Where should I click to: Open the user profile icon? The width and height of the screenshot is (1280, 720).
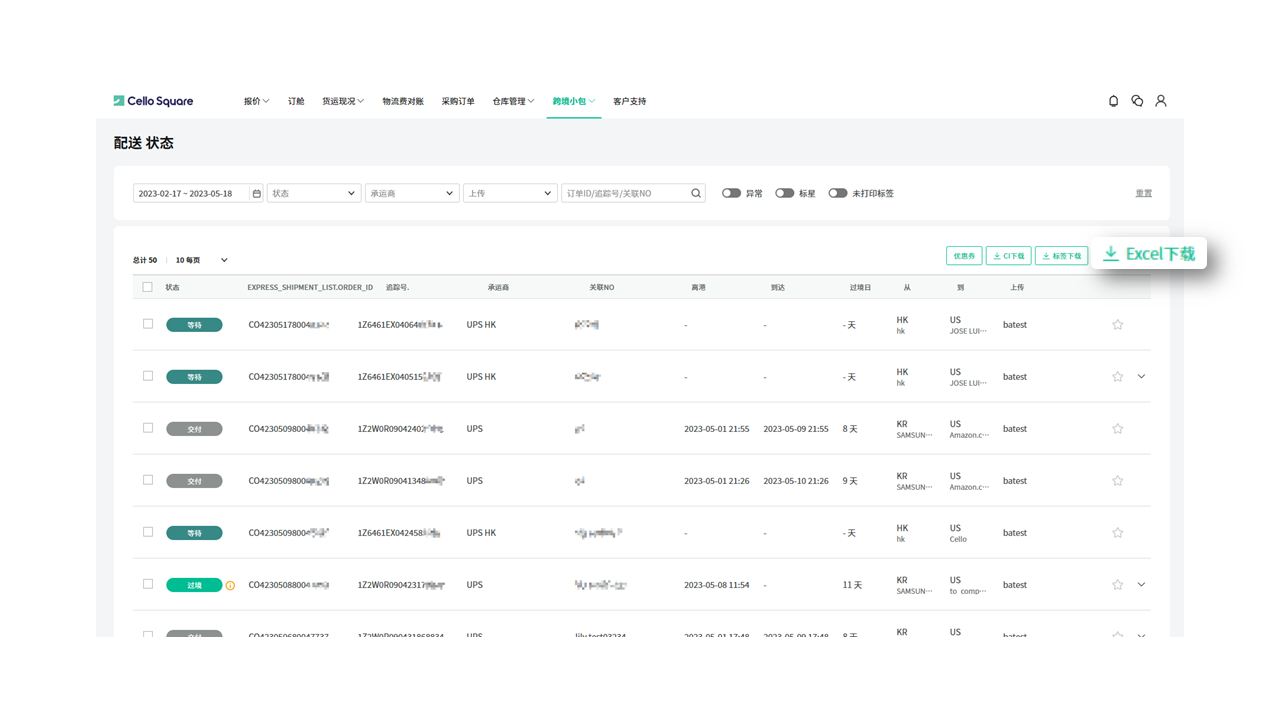pos(1161,101)
